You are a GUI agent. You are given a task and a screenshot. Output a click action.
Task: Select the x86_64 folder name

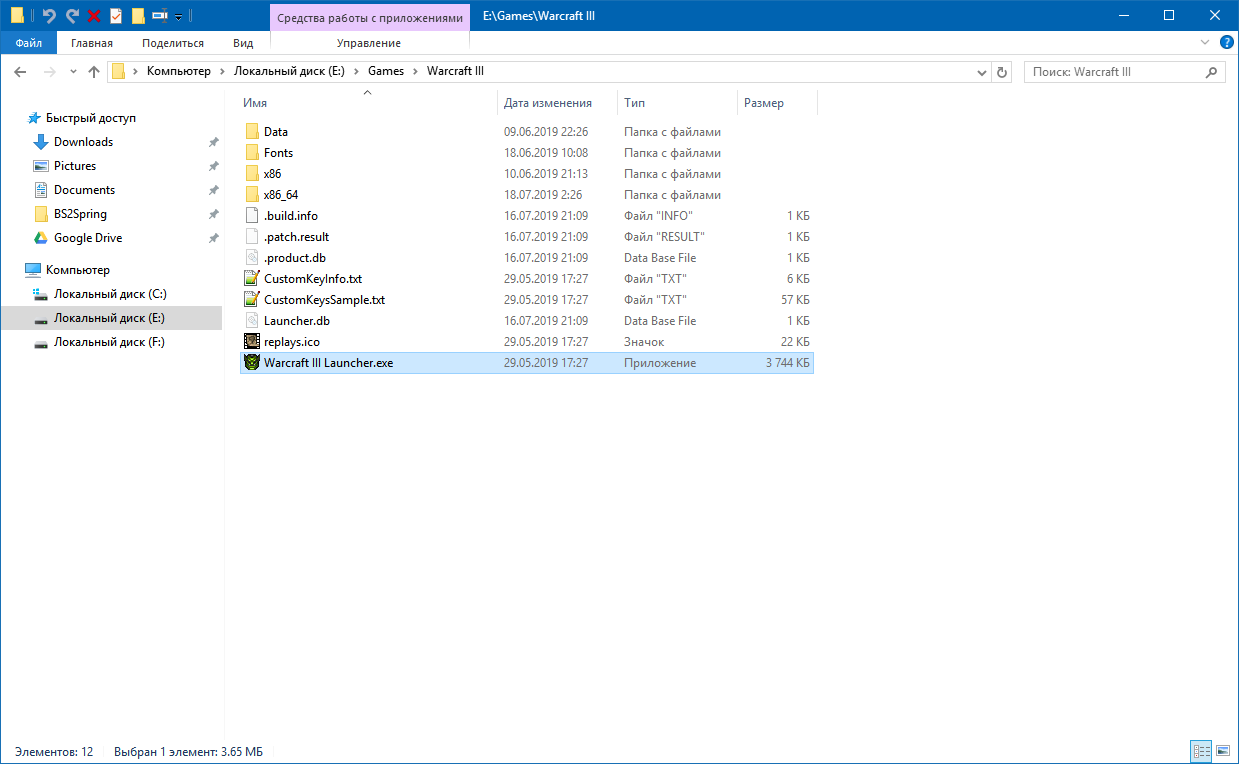click(281, 195)
